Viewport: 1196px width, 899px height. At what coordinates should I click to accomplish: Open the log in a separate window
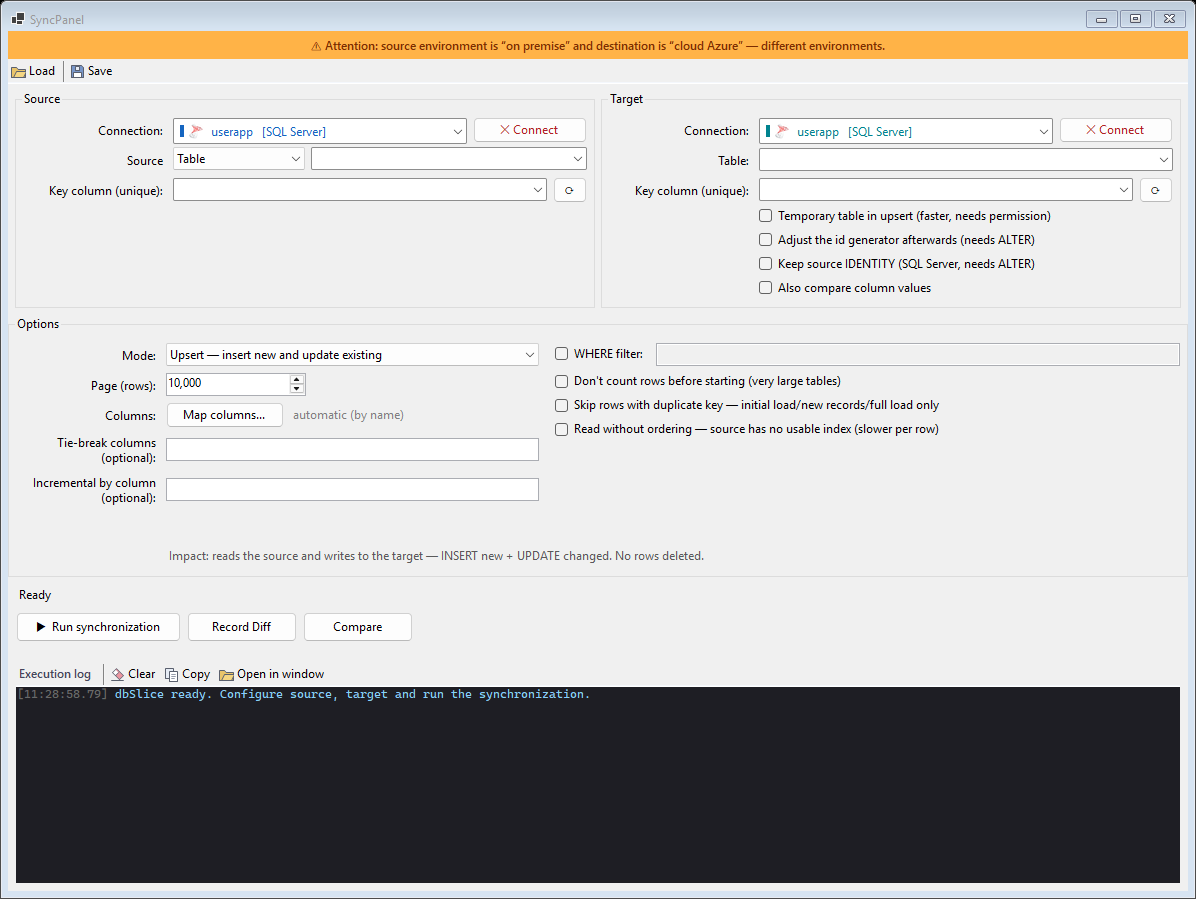pyautogui.click(x=272, y=674)
